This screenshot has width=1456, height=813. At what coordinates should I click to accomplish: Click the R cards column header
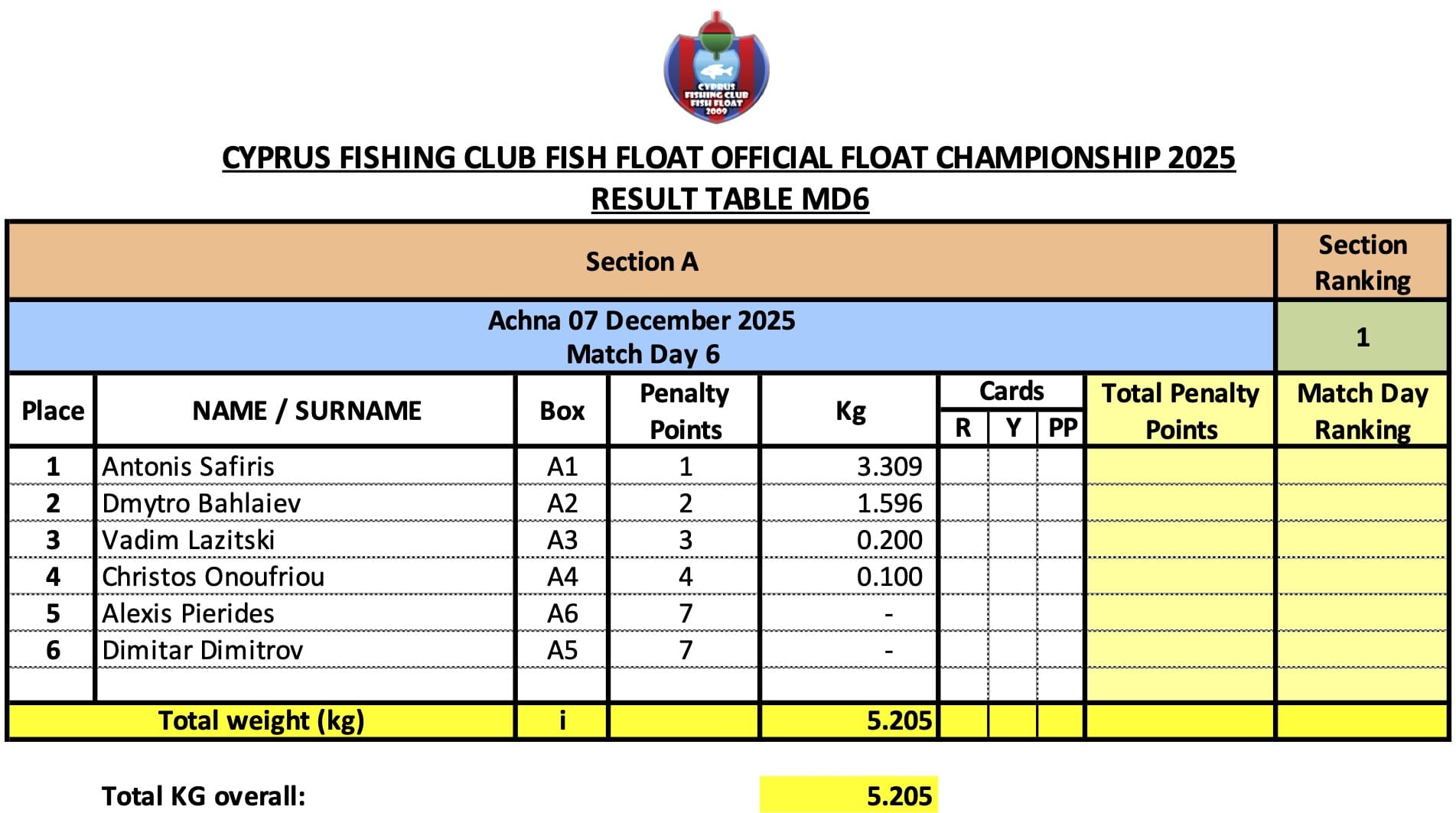point(963,428)
